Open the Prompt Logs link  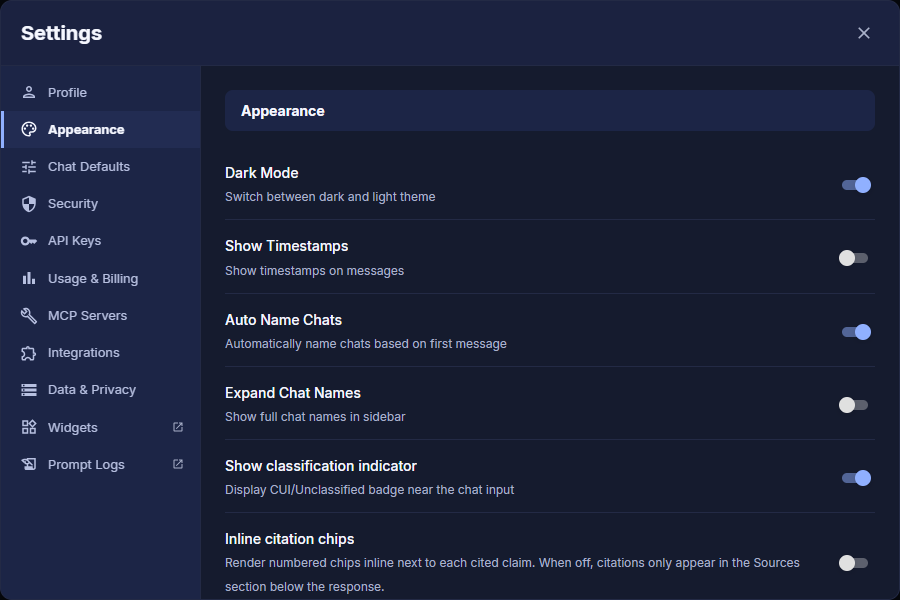[x=101, y=464]
